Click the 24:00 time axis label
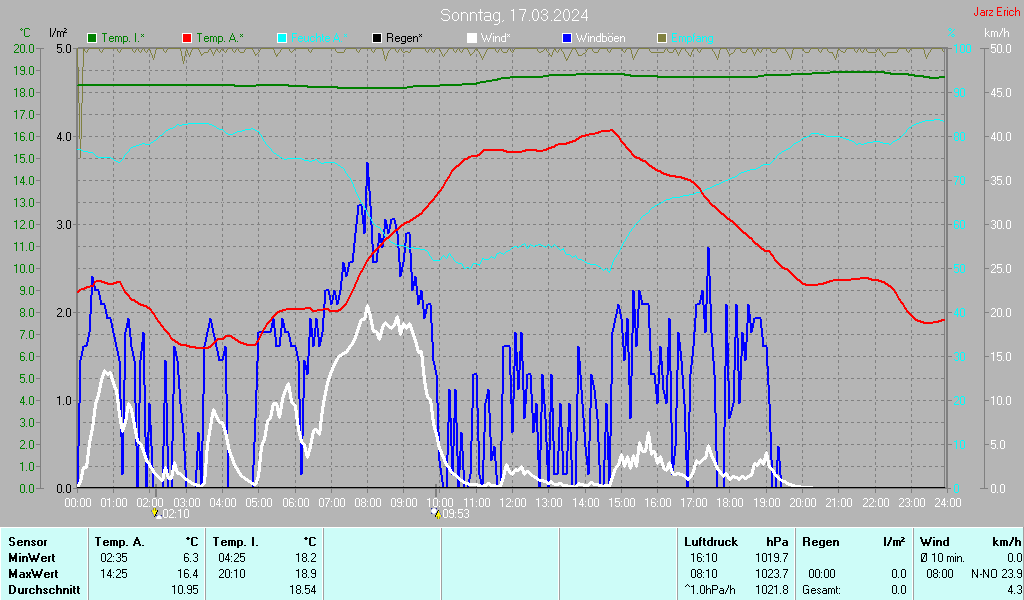This screenshot has width=1024, height=600. coord(947,501)
